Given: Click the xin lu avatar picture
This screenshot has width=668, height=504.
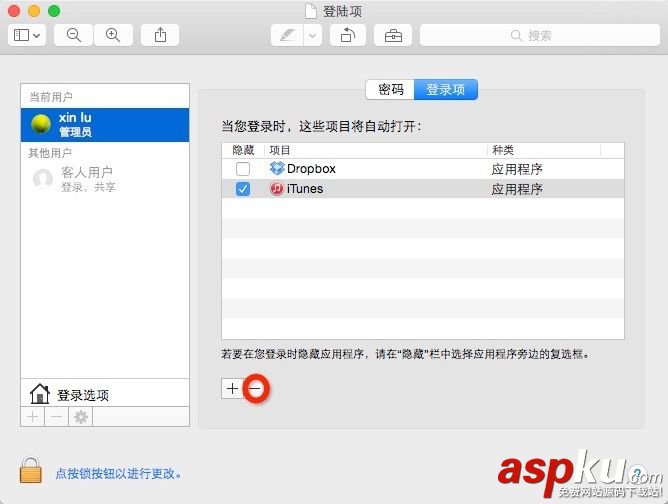Looking at the screenshot, I should tap(41, 124).
